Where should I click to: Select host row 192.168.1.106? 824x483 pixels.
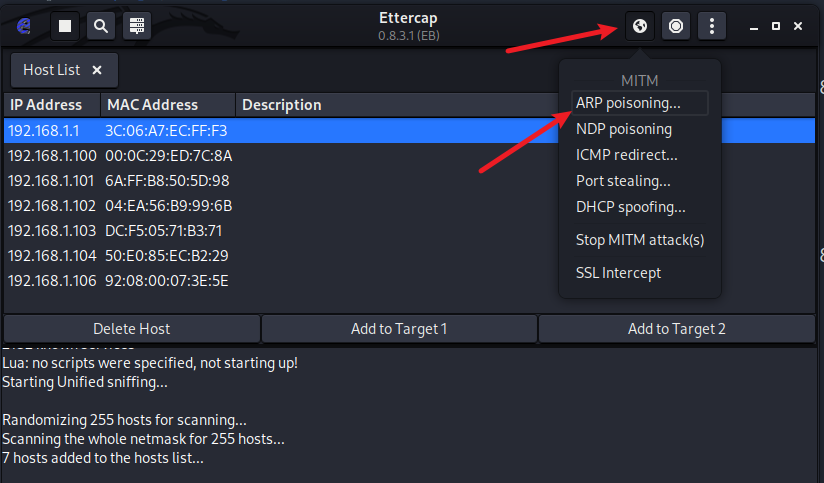tap(409, 281)
